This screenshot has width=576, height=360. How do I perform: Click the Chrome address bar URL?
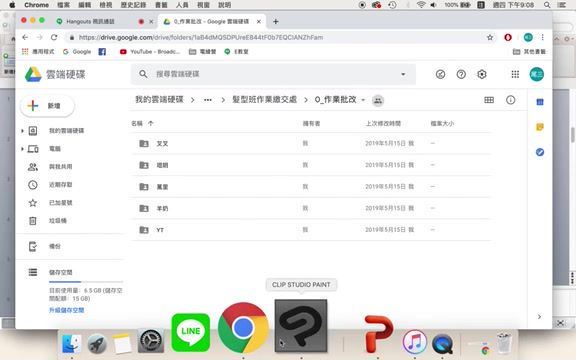click(201, 37)
